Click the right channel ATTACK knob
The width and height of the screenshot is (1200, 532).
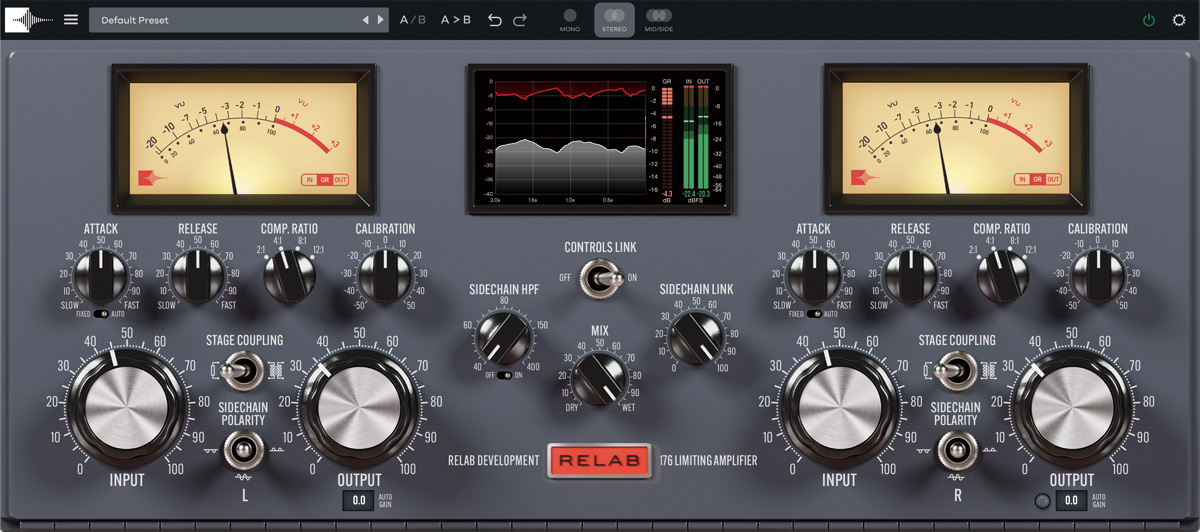[x=813, y=275]
